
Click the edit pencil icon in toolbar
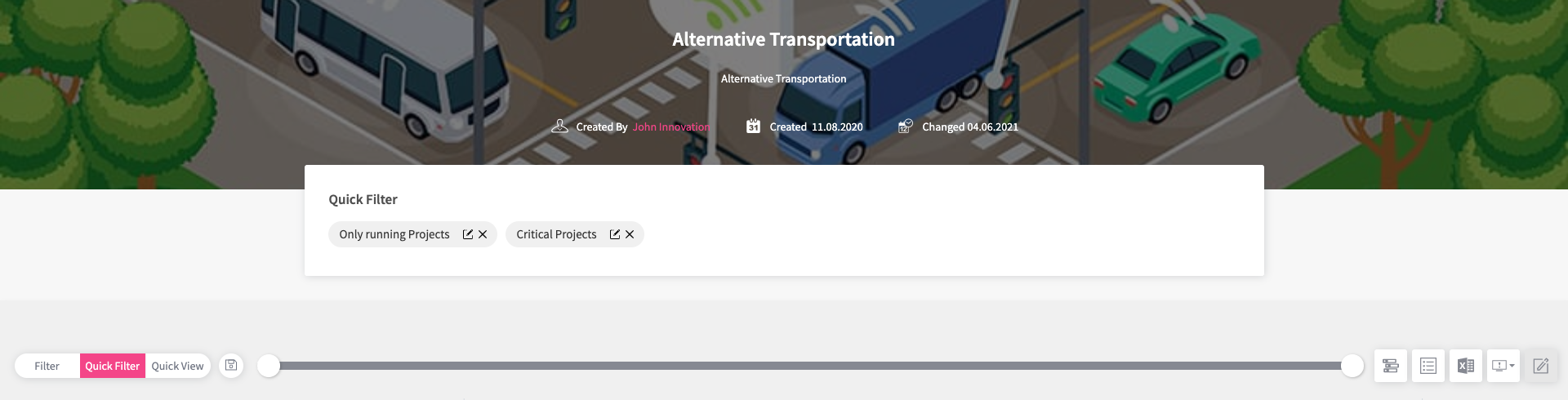tap(1541, 366)
